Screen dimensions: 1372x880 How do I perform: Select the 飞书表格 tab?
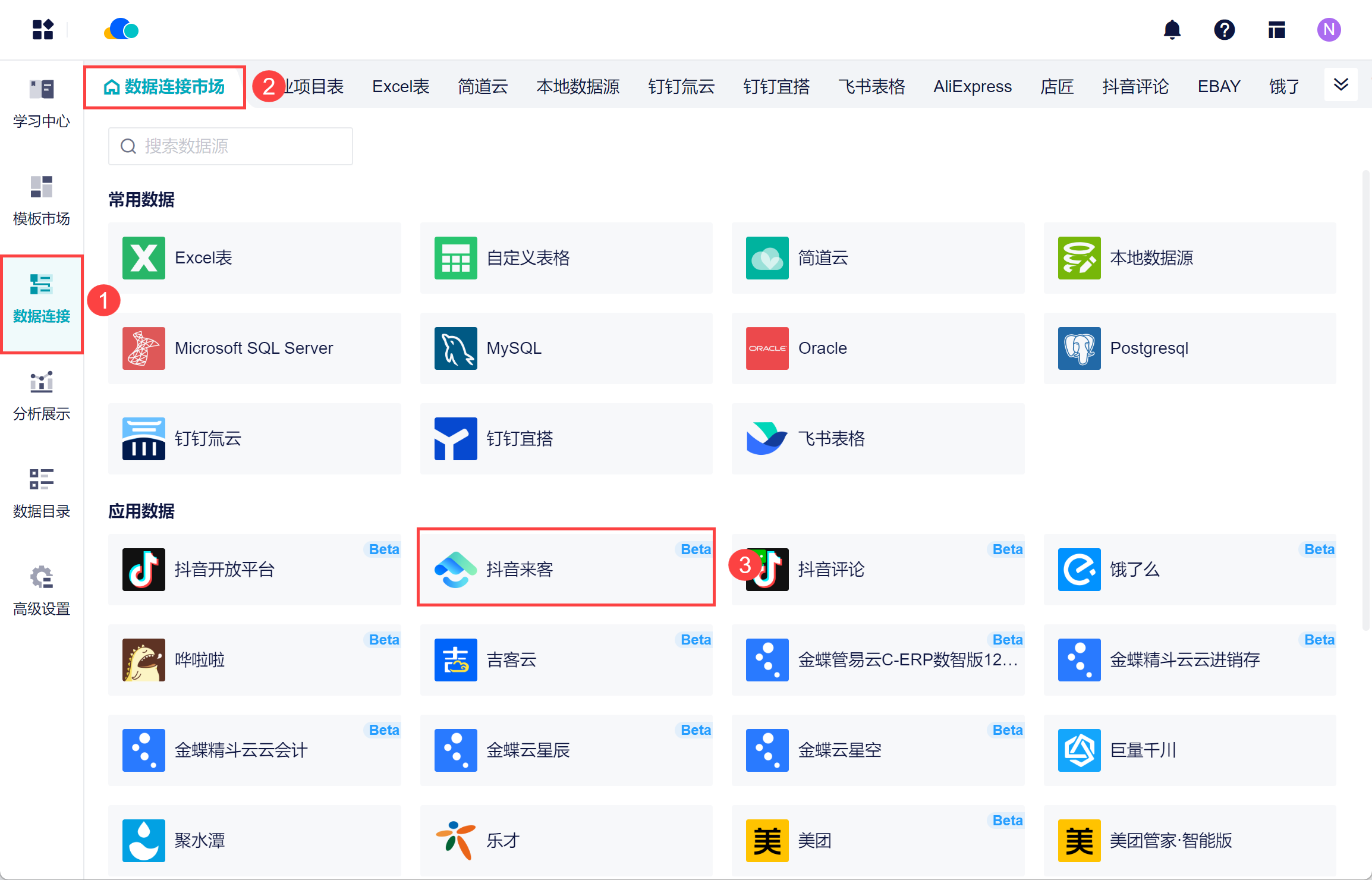tap(871, 87)
